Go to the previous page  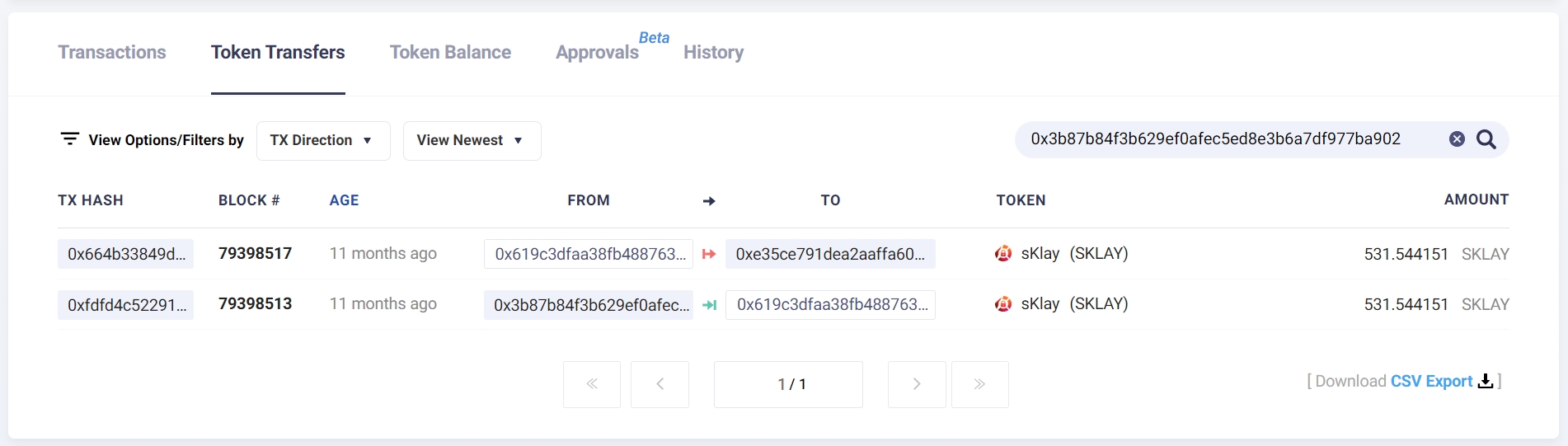(660, 384)
